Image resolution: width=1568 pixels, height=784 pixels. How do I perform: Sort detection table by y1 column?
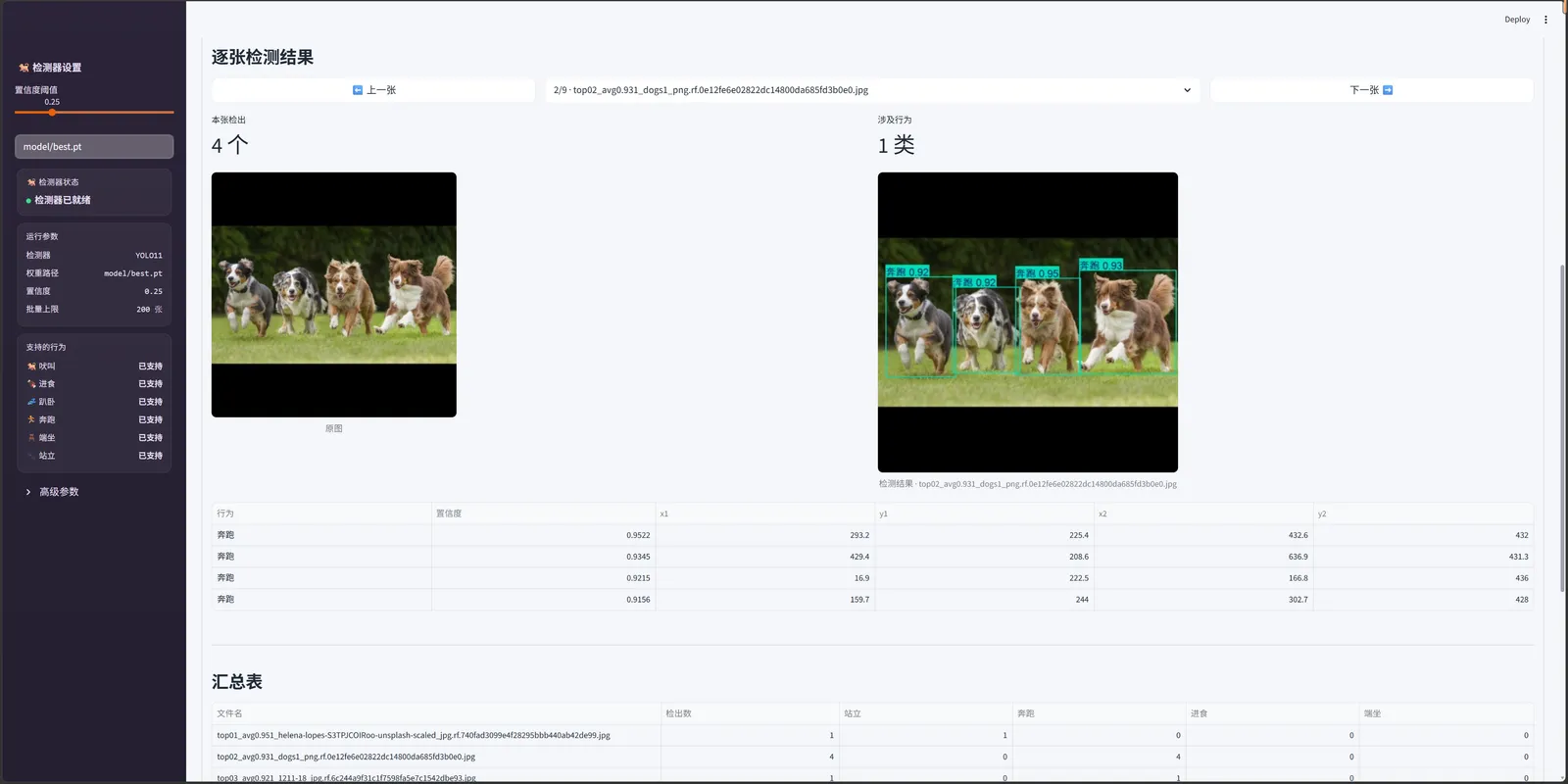[x=984, y=514]
